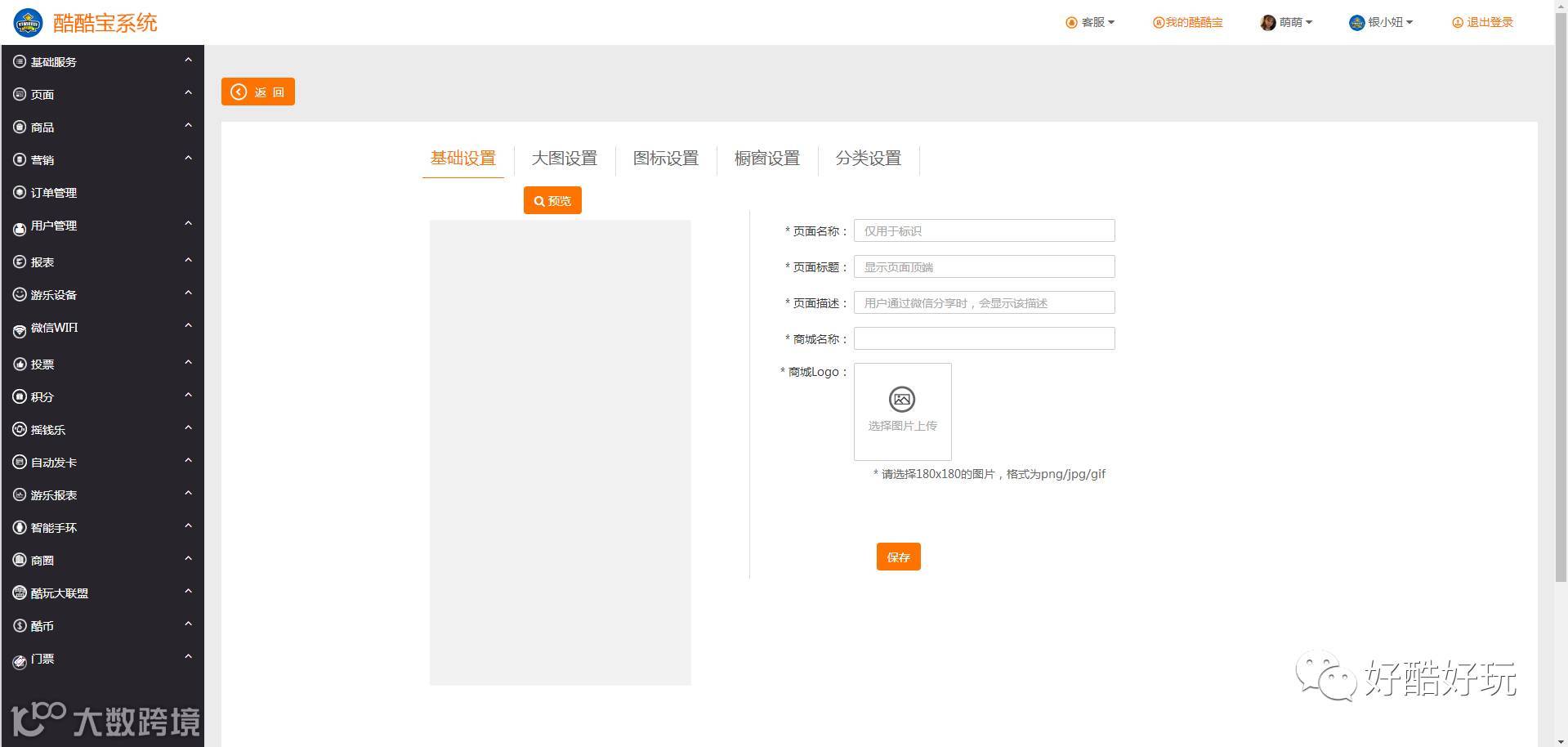Click the 商圈 menu label
Image resolution: width=1568 pixels, height=747 pixels.
[x=42, y=561]
